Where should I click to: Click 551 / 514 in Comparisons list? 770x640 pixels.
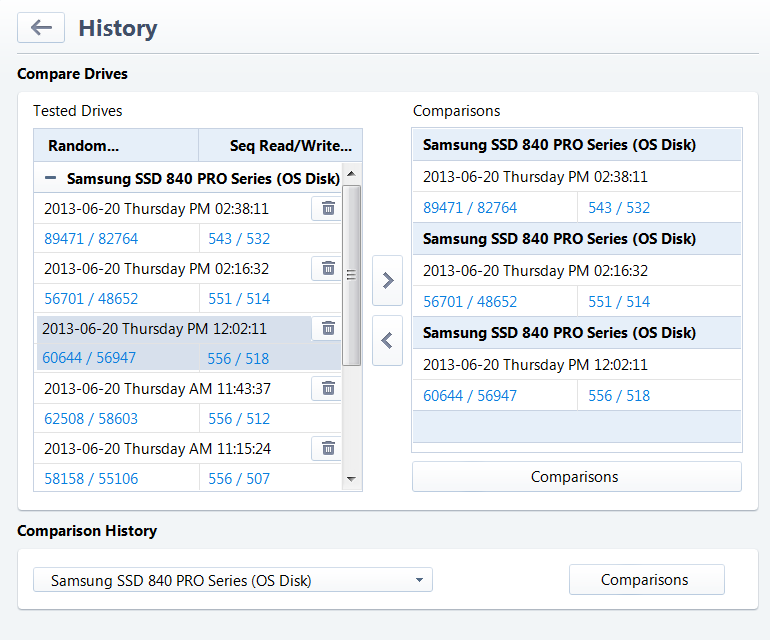click(x=619, y=302)
